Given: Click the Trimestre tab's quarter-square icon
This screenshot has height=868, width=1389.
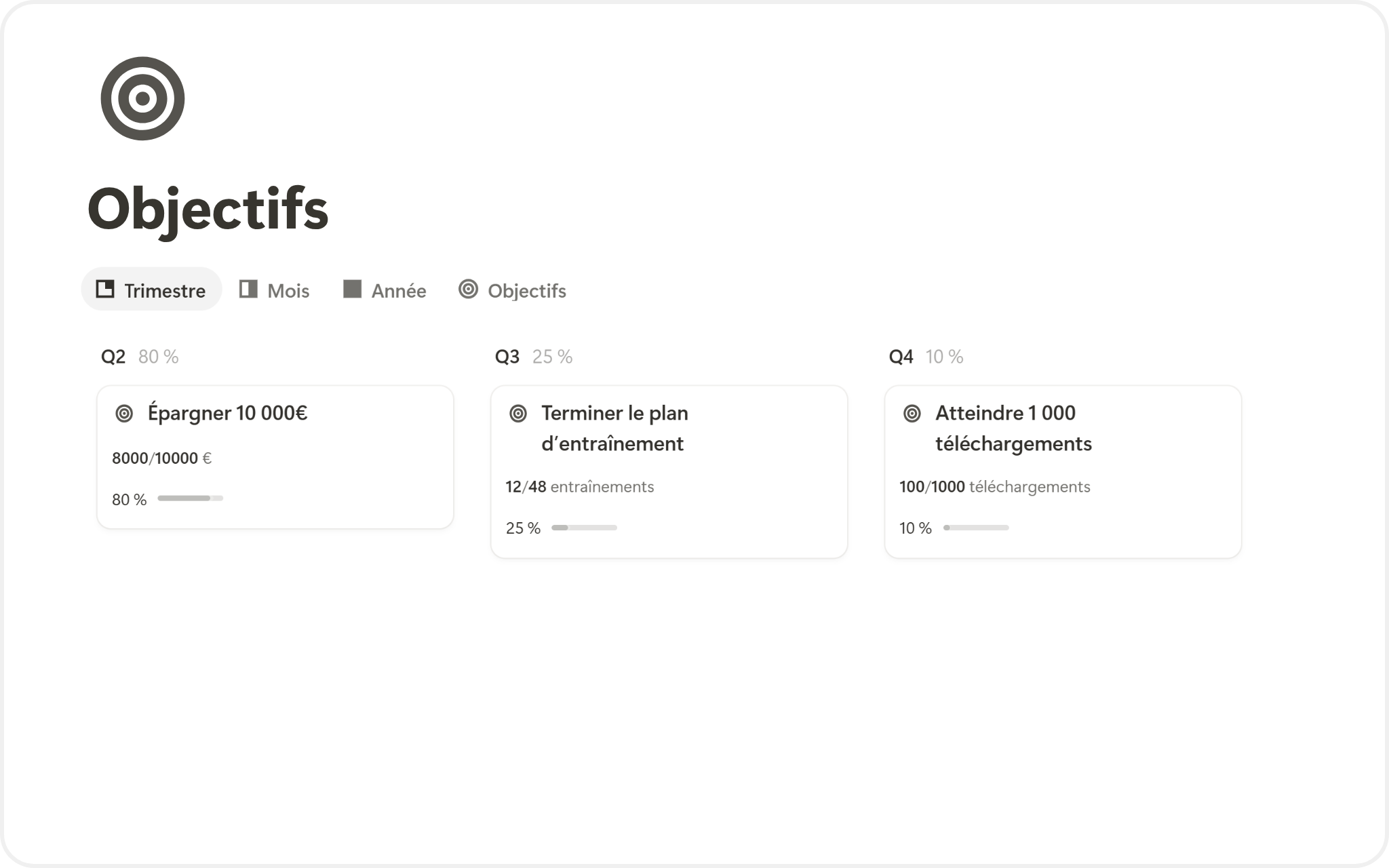Looking at the screenshot, I should coord(105,290).
